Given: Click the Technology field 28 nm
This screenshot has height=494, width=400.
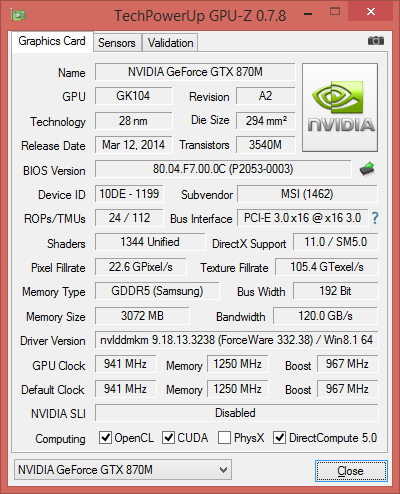Looking at the screenshot, I should [133, 121].
